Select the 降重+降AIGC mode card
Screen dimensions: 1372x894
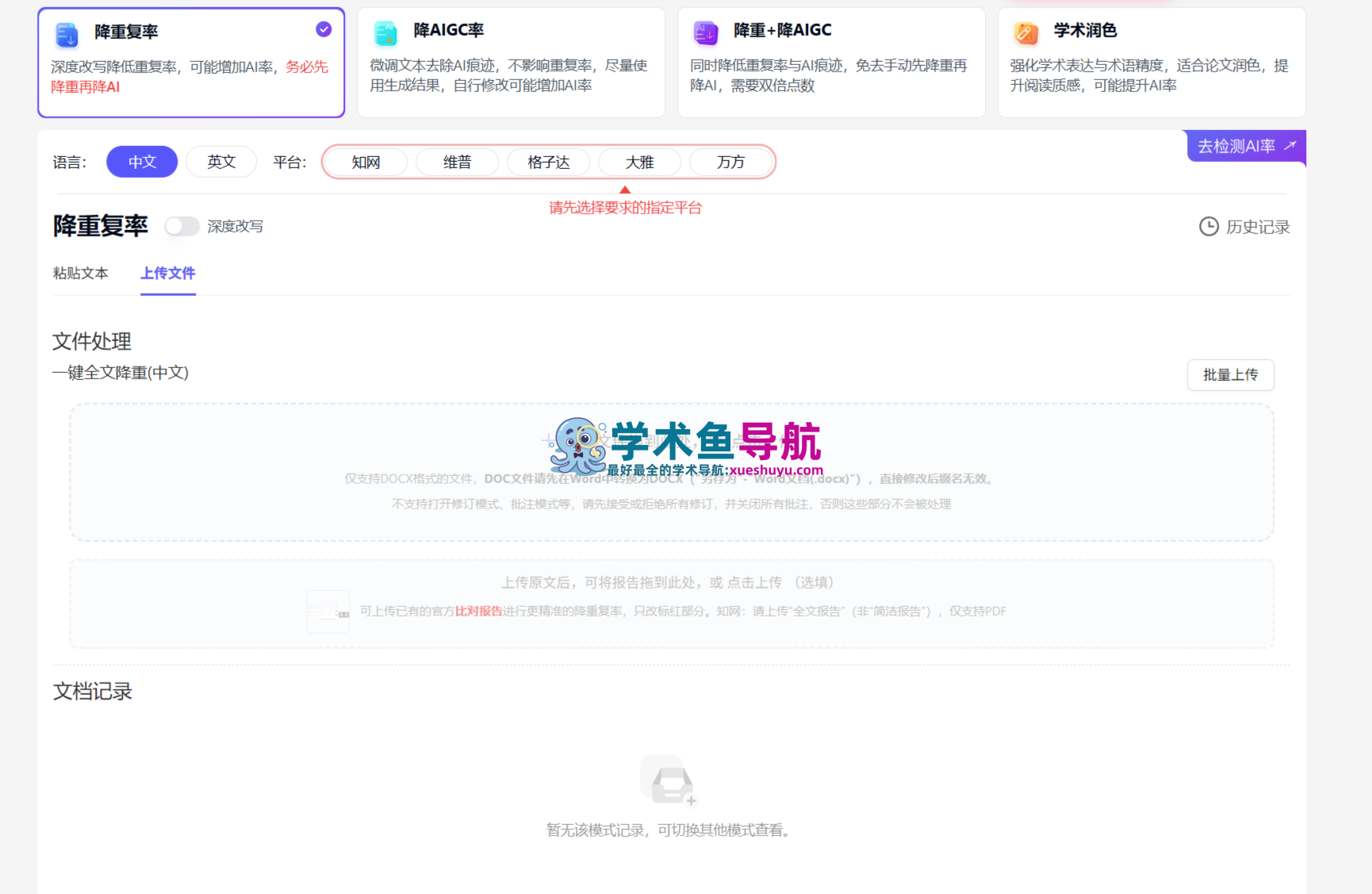pos(832,63)
